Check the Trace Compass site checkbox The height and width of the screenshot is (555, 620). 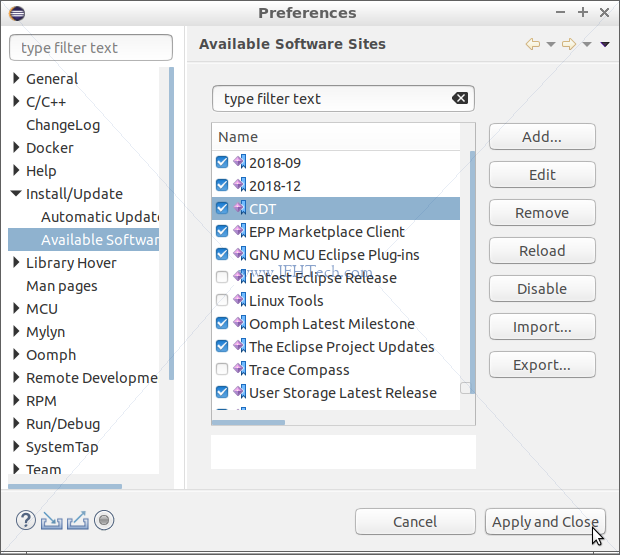pos(222,369)
